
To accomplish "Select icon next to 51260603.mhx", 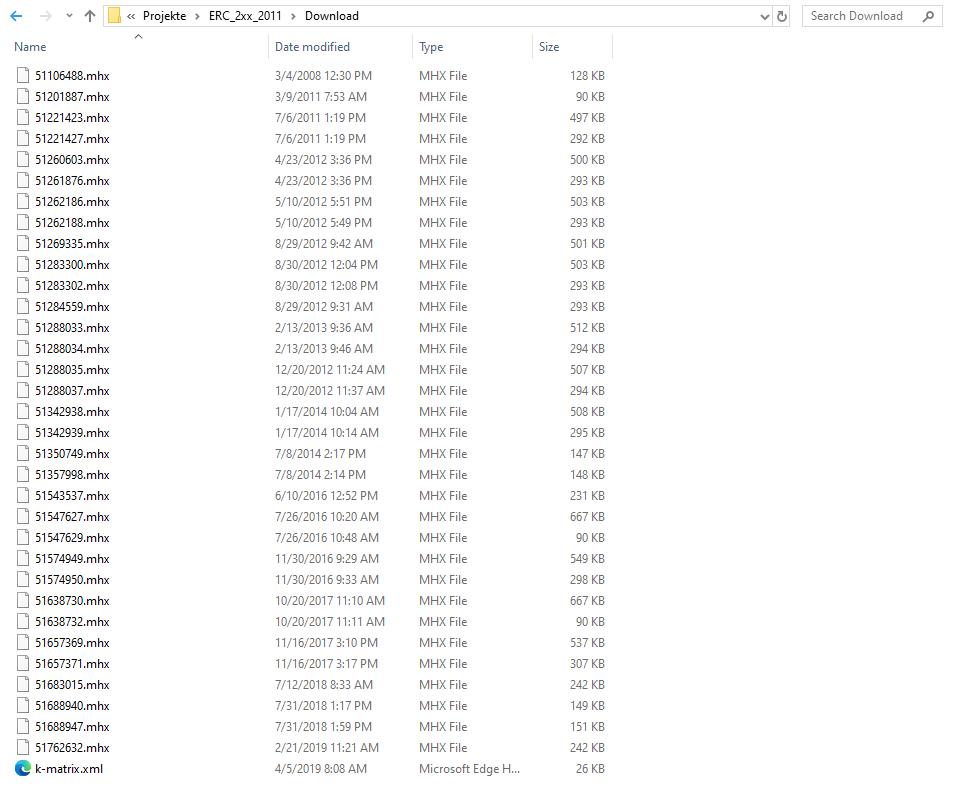I will click(x=23, y=160).
